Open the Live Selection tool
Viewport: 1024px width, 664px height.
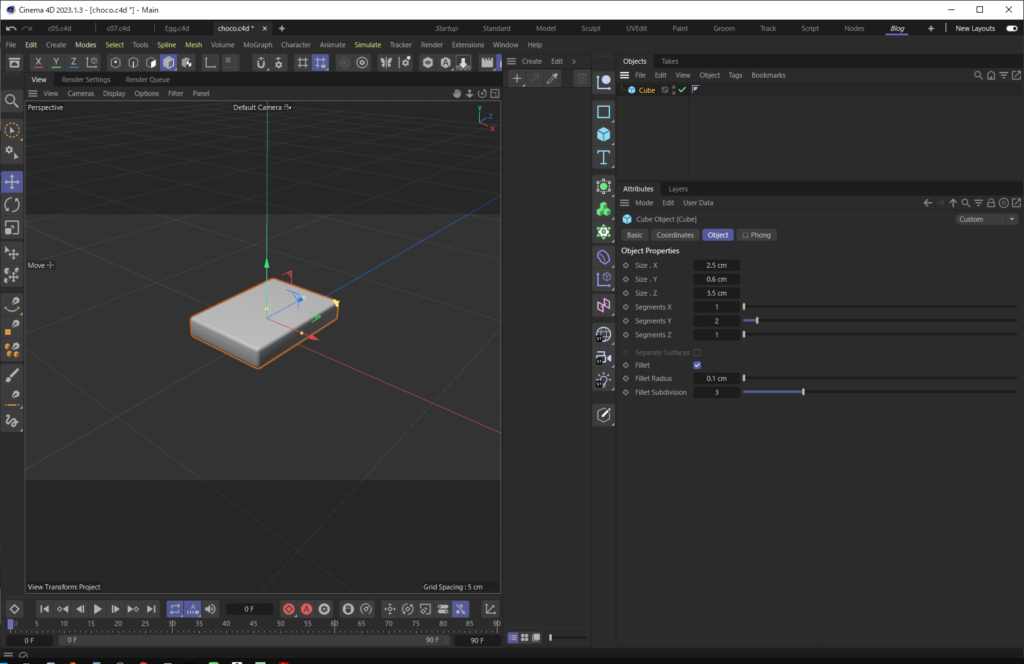click(11, 130)
